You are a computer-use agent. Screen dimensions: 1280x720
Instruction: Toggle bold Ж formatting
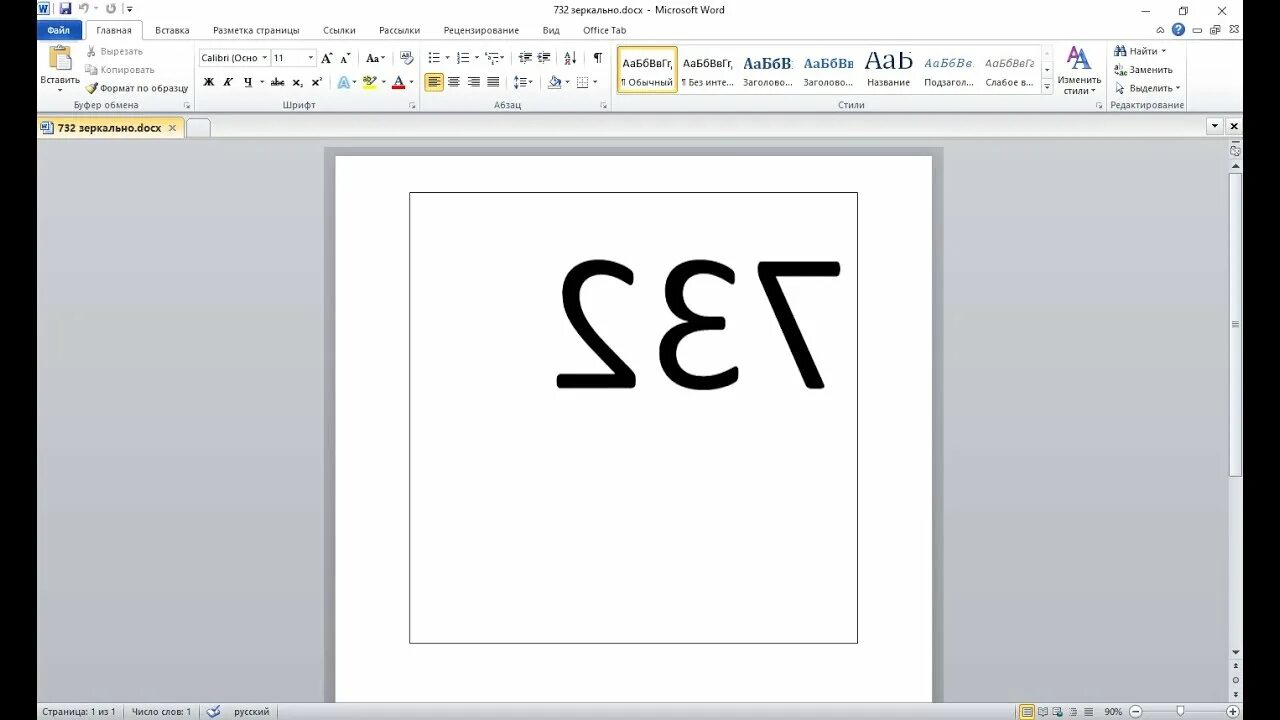tap(209, 82)
